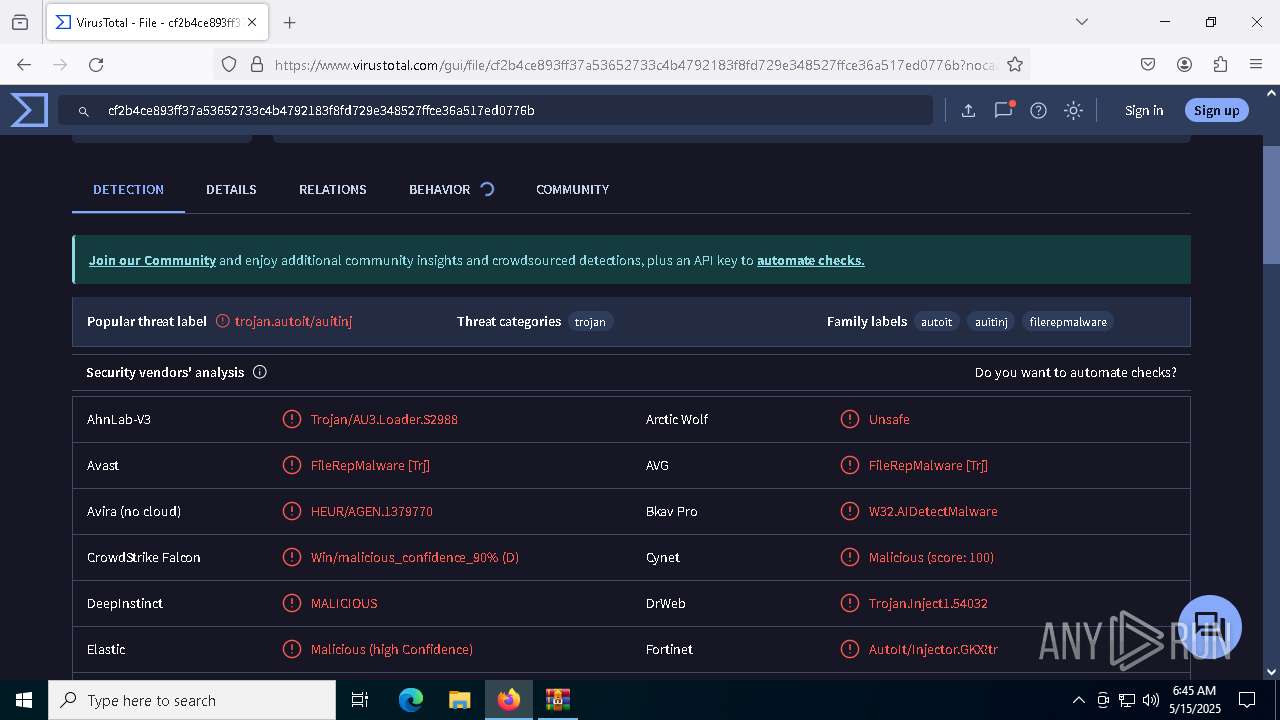Viewport: 1280px width, 720px height.
Task: Switch to the COMMUNITY tab
Action: click(572, 189)
